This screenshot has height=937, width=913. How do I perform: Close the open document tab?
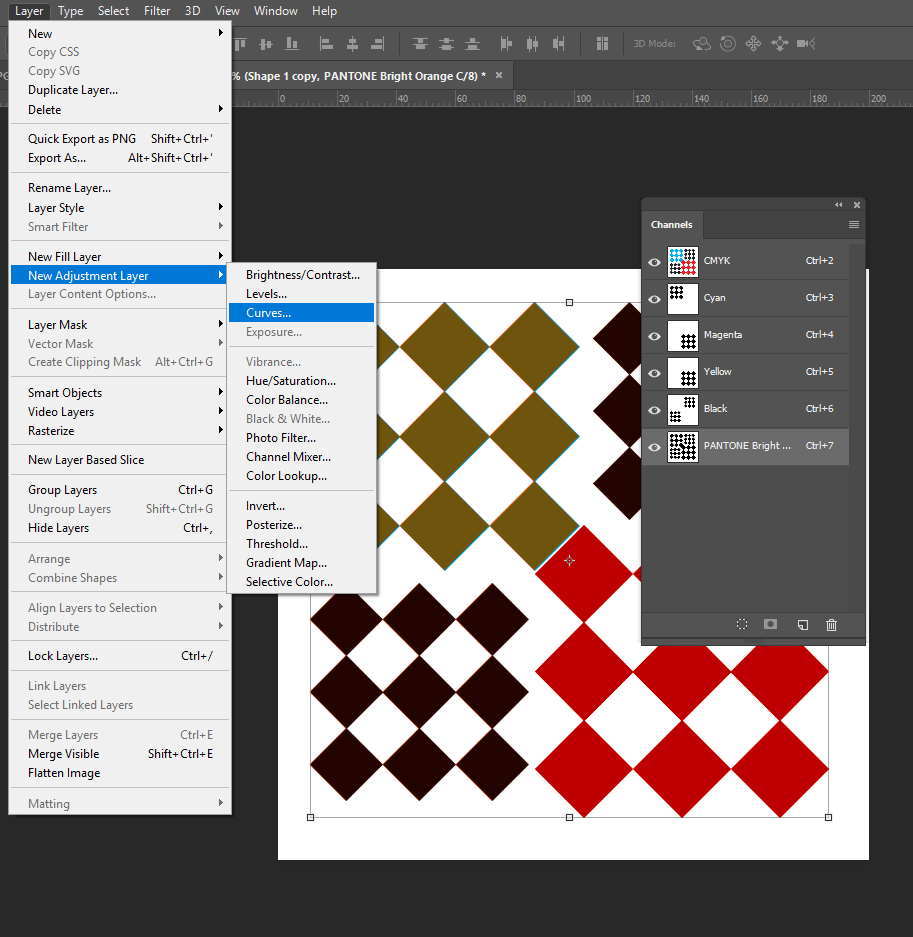pyautogui.click(x=499, y=75)
